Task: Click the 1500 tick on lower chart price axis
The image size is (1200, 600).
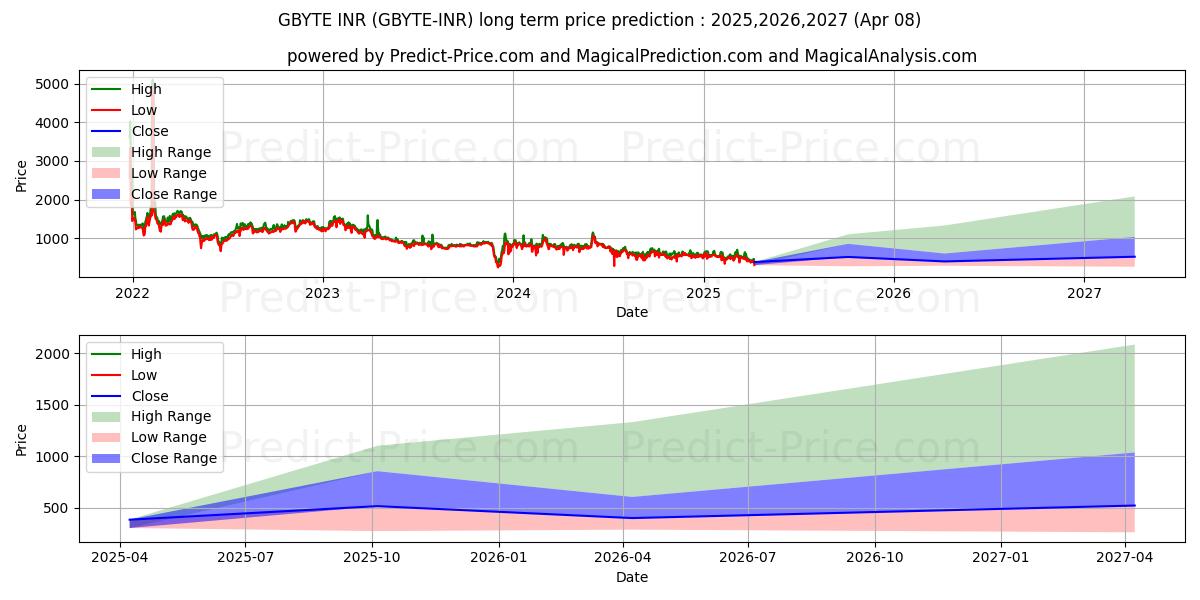Action: [54, 405]
